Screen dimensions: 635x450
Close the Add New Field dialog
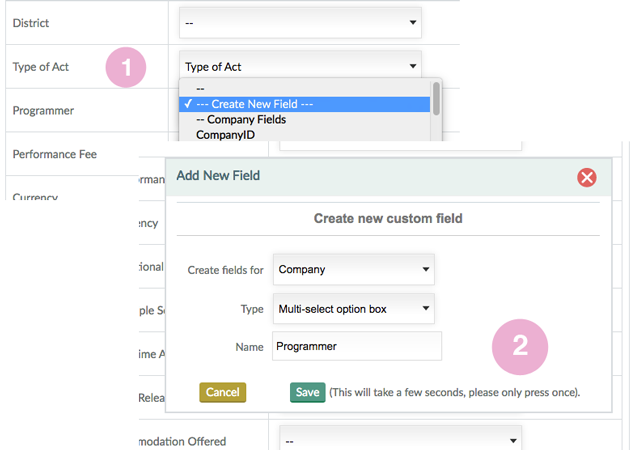(x=587, y=177)
